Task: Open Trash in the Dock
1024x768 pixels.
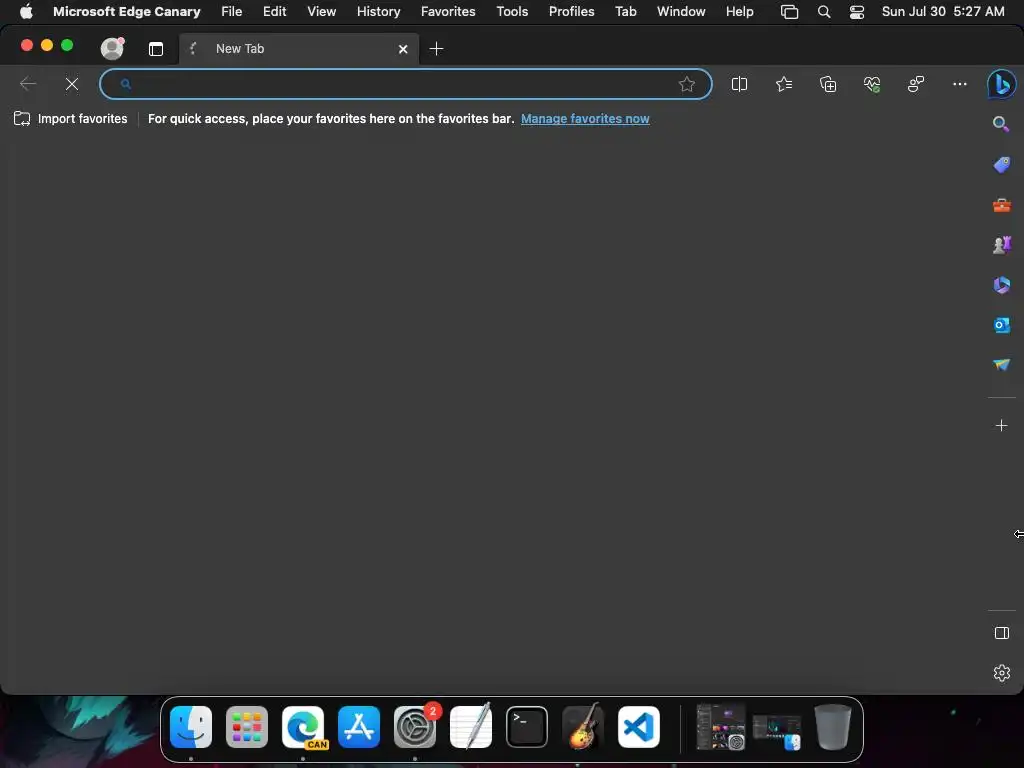Action: 833,727
